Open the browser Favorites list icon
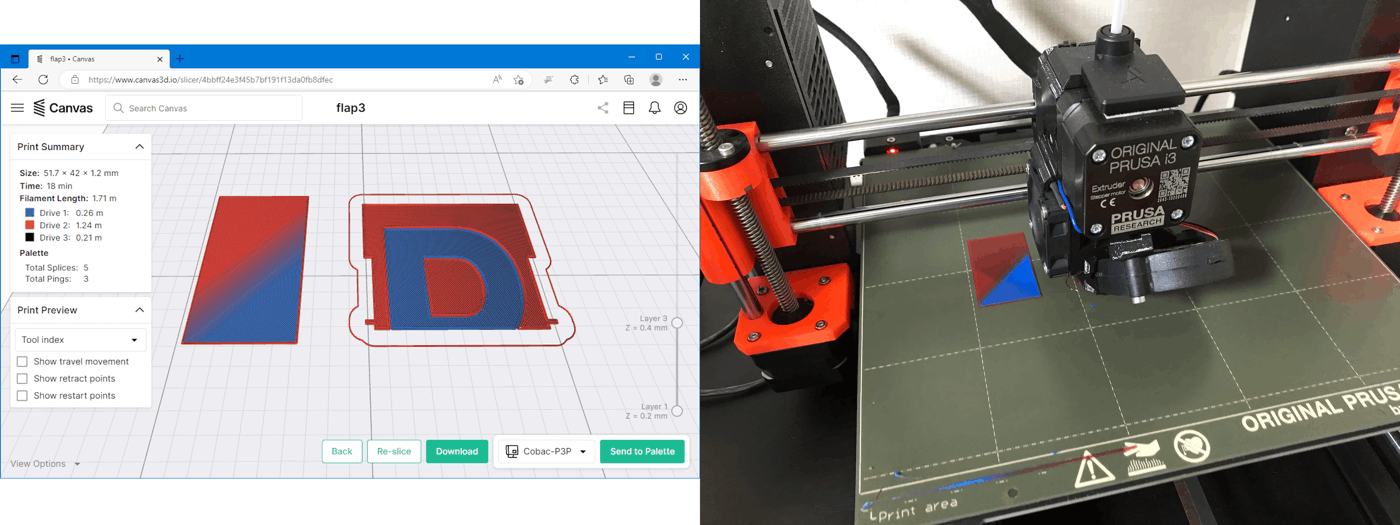The width and height of the screenshot is (1400, 525). pos(602,80)
